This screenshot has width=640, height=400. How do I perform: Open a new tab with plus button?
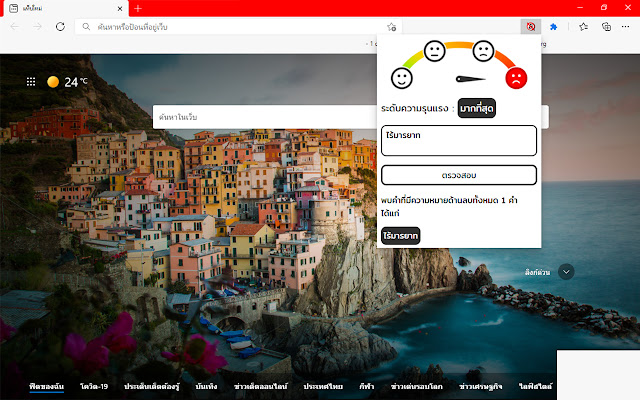click(x=138, y=8)
